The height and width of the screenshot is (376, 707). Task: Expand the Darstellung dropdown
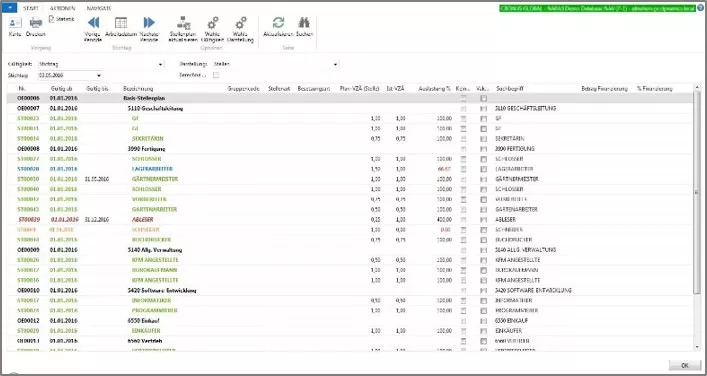335,64
